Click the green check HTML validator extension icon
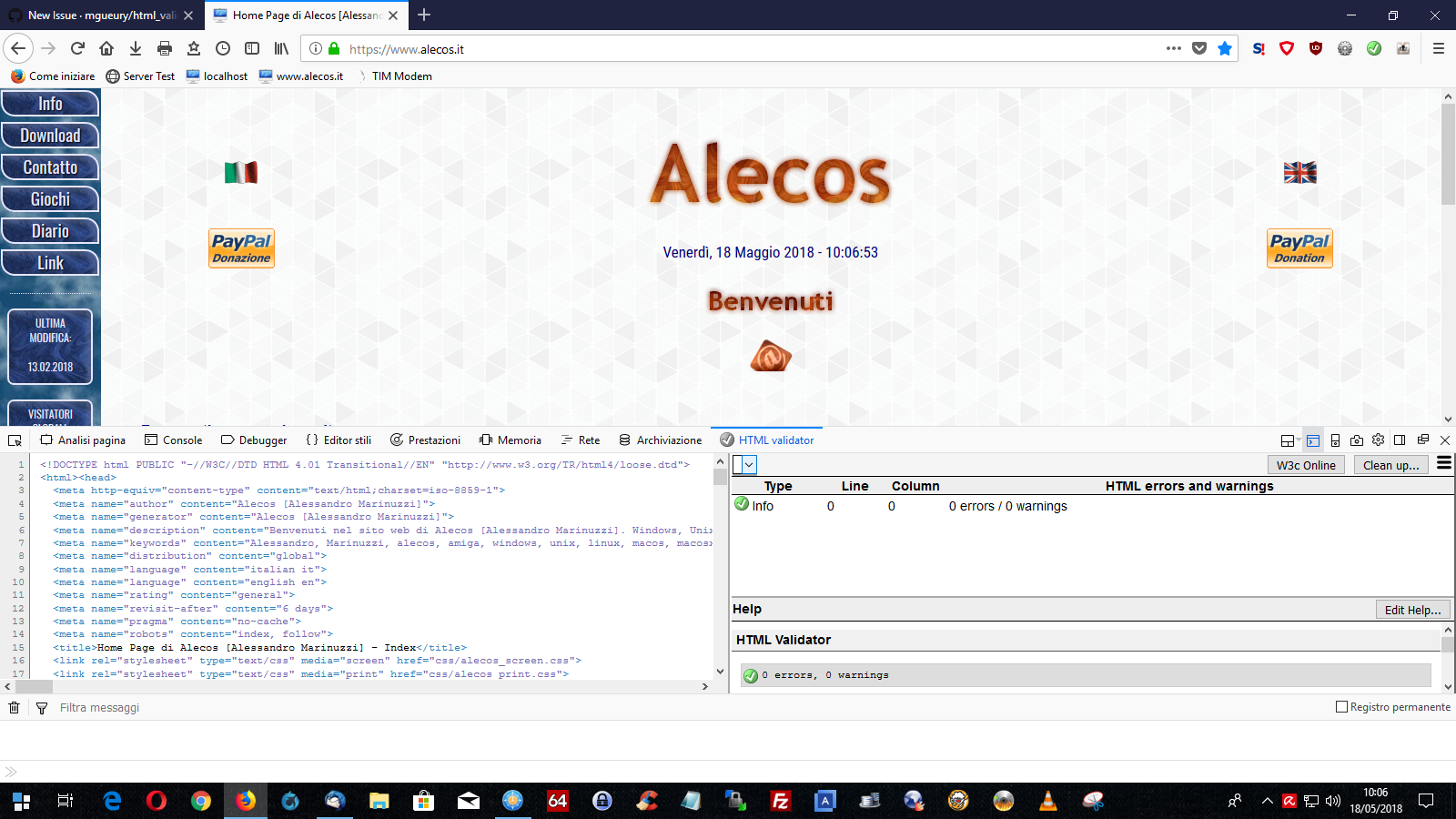1456x819 pixels. [1374, 48]
